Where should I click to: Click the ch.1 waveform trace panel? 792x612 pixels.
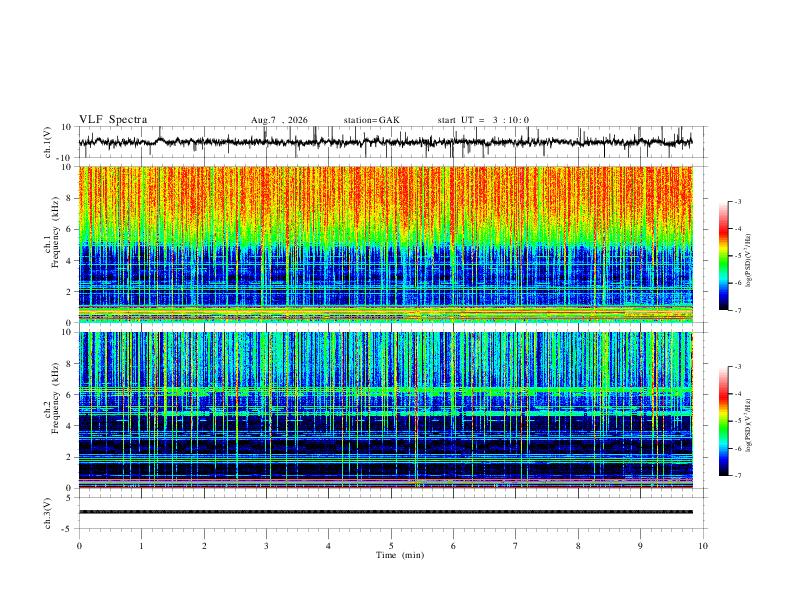pos(385,142)
